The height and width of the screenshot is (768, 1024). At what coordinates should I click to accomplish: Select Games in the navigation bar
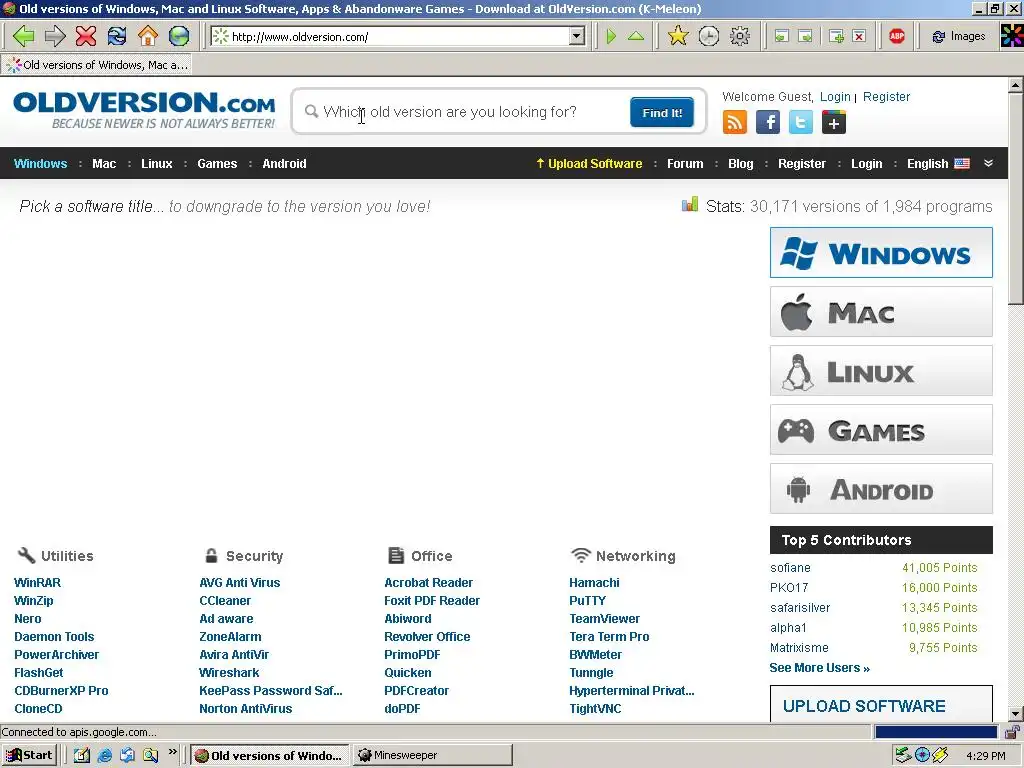(217, 164)
